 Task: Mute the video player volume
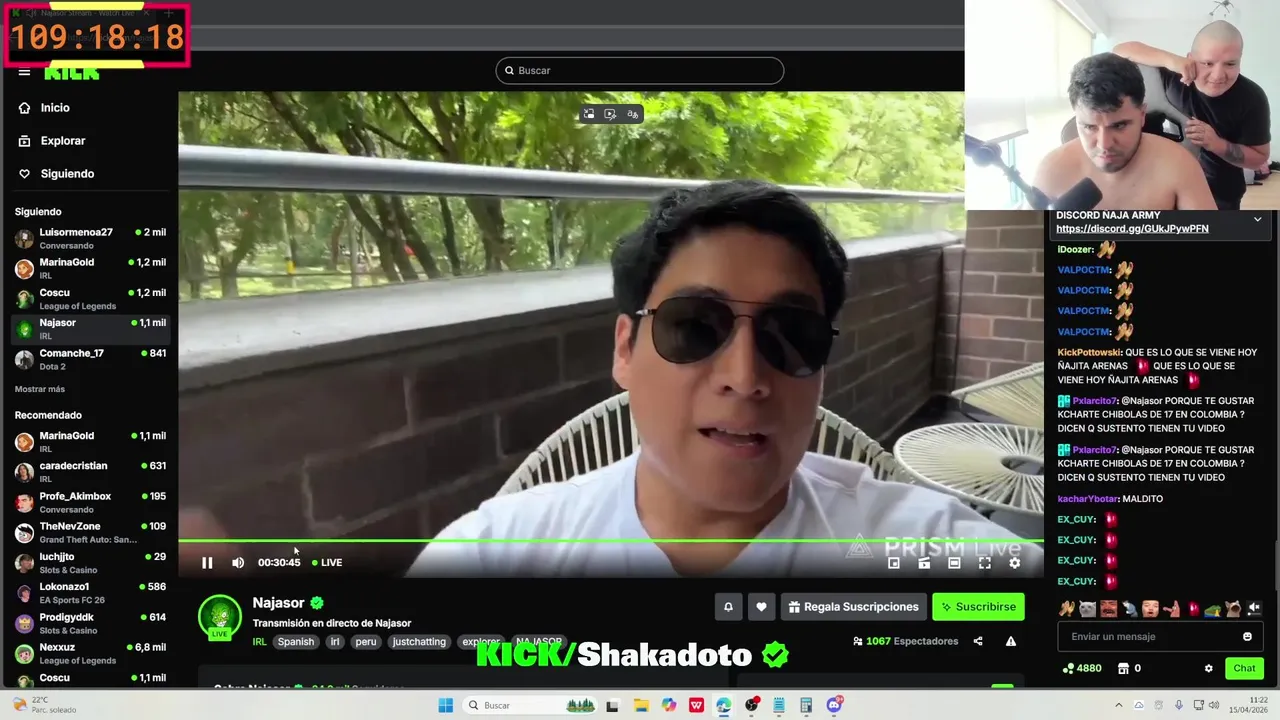(238, 563)
